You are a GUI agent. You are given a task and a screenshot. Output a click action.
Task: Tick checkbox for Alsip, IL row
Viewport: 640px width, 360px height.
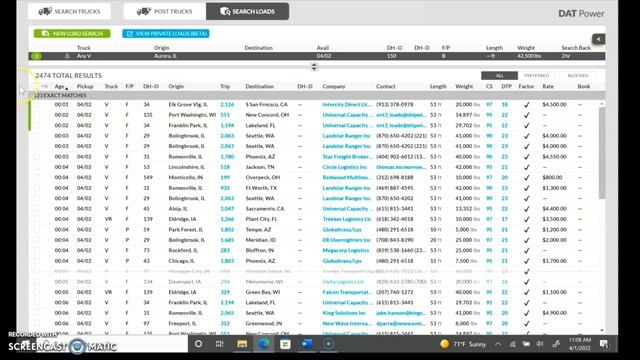pos(37,209)
